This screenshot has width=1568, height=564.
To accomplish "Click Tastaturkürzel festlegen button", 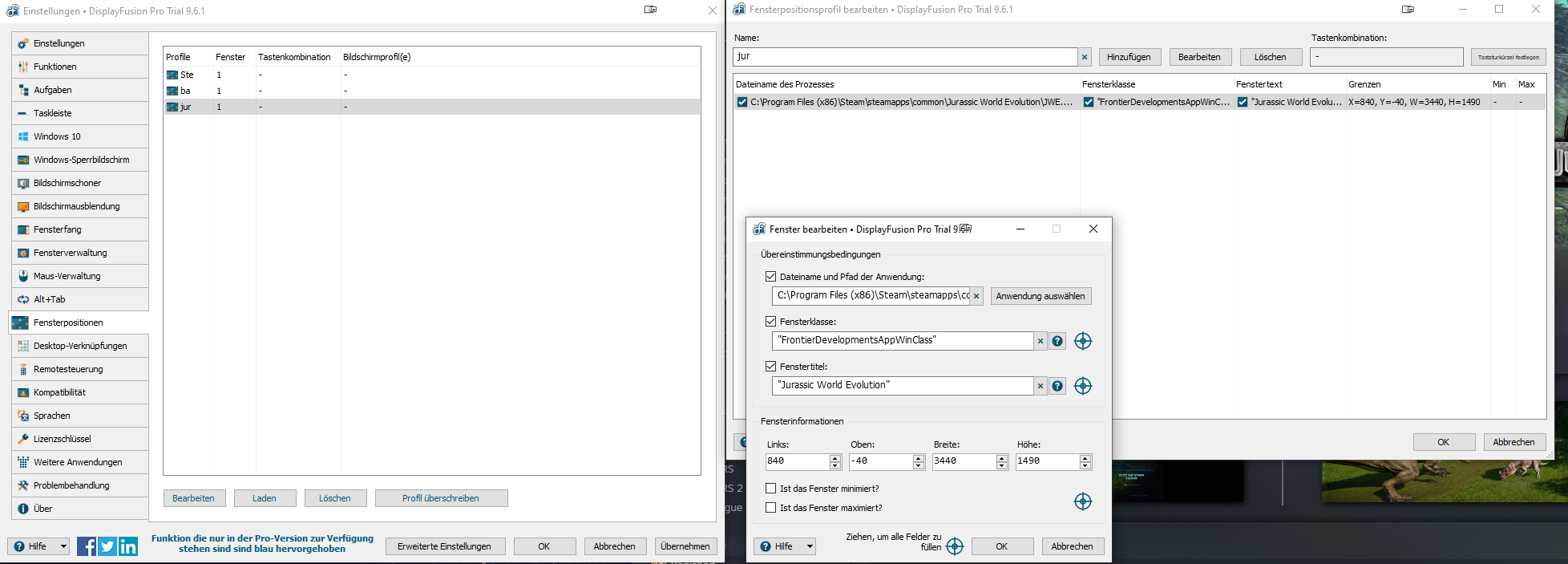I will point(1508,57).
